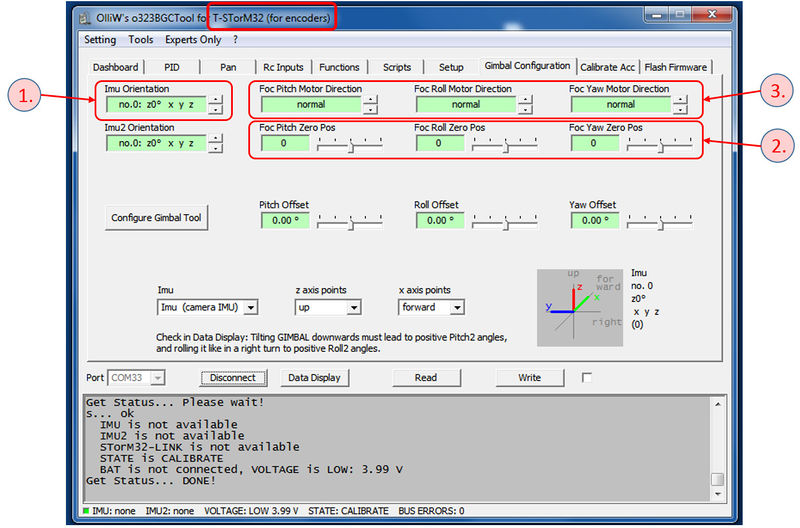This screenshot has height=528, width=800.
Task: Click the Configure Gimbal Tool button
Action: point(156,218)
